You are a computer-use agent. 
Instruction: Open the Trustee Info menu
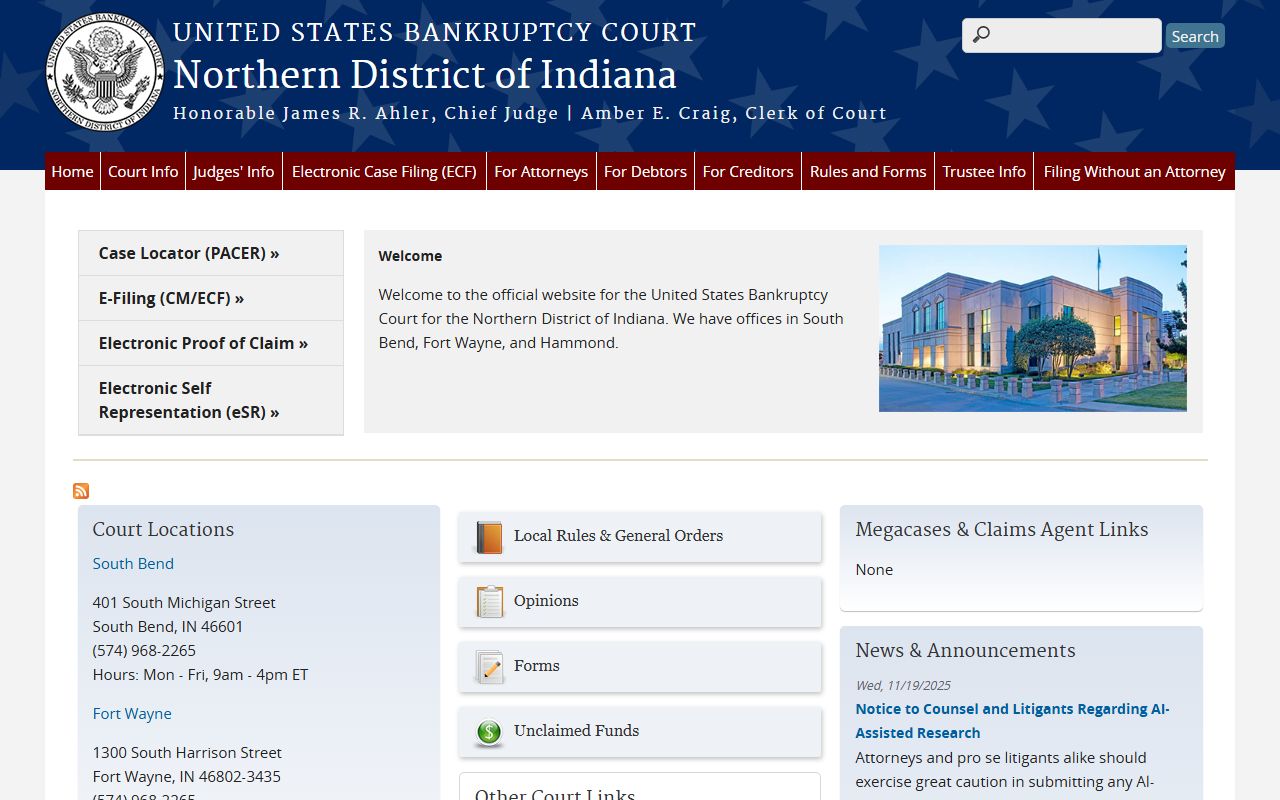[984, 171]
